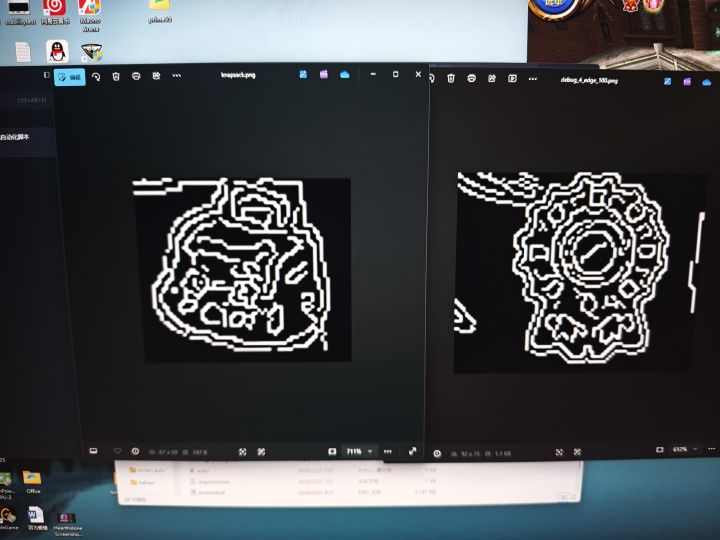Delete knapsack.png using trash icon
This screenshot has height=540, width=720.
pos(116,76)
